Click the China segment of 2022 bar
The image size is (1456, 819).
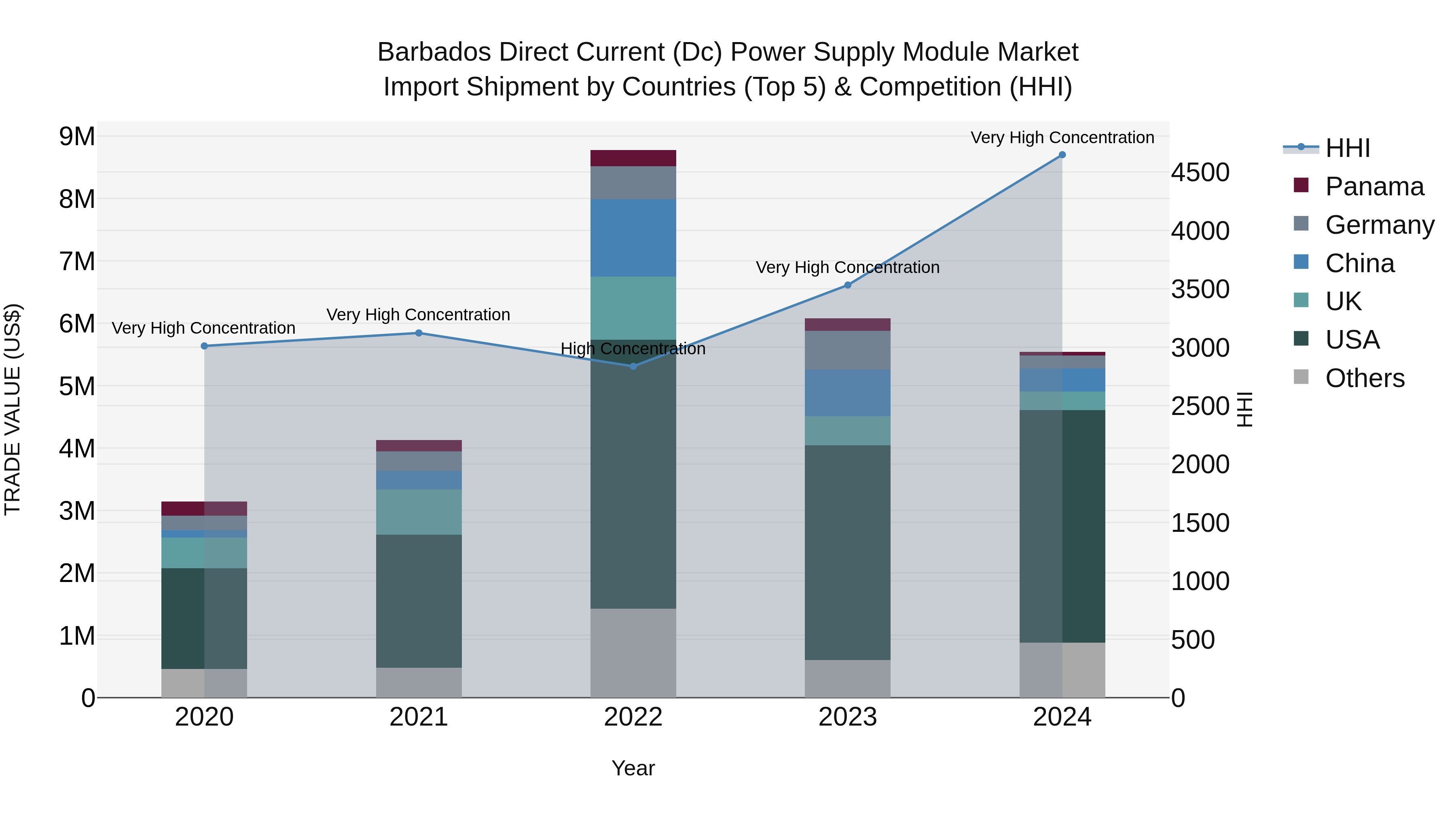[x=633, y=238]
